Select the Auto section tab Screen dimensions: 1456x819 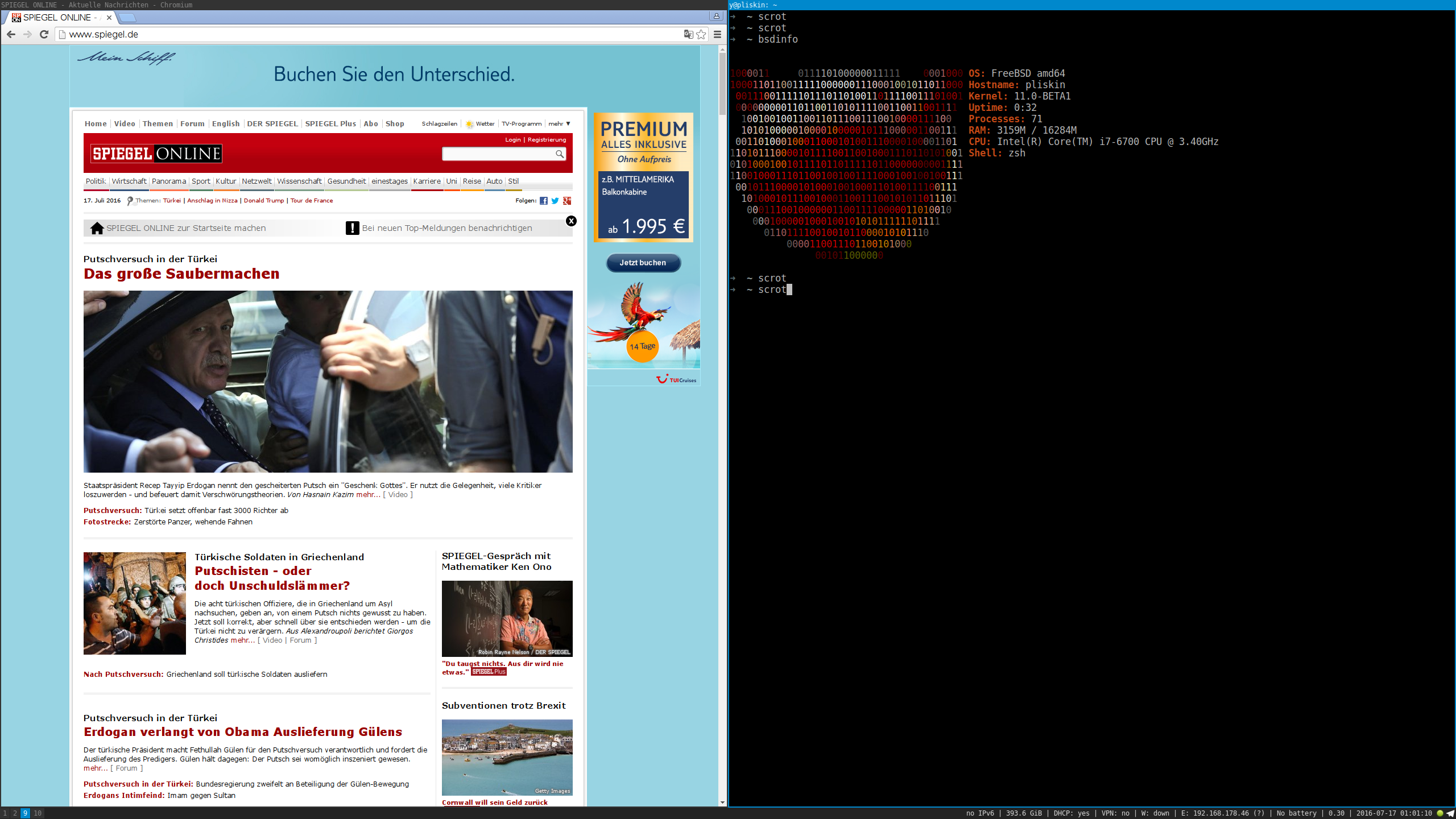click(x=494, y=181)
